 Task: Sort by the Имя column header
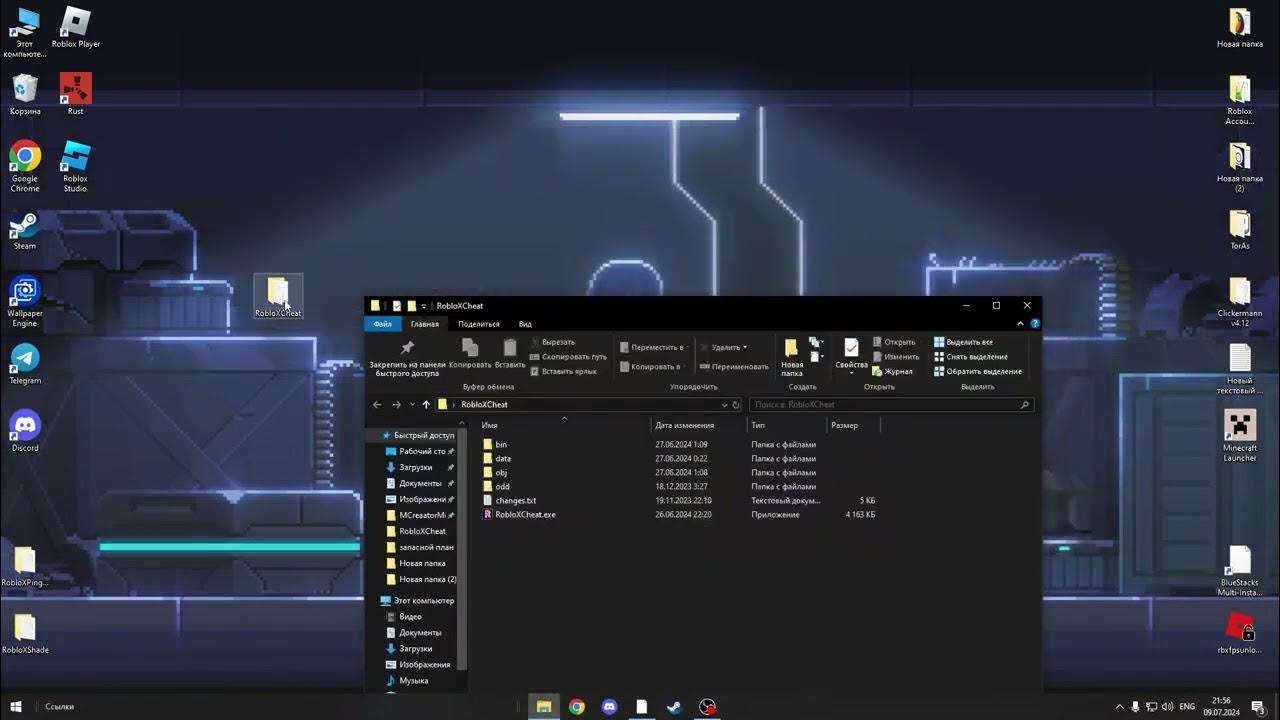564,425
